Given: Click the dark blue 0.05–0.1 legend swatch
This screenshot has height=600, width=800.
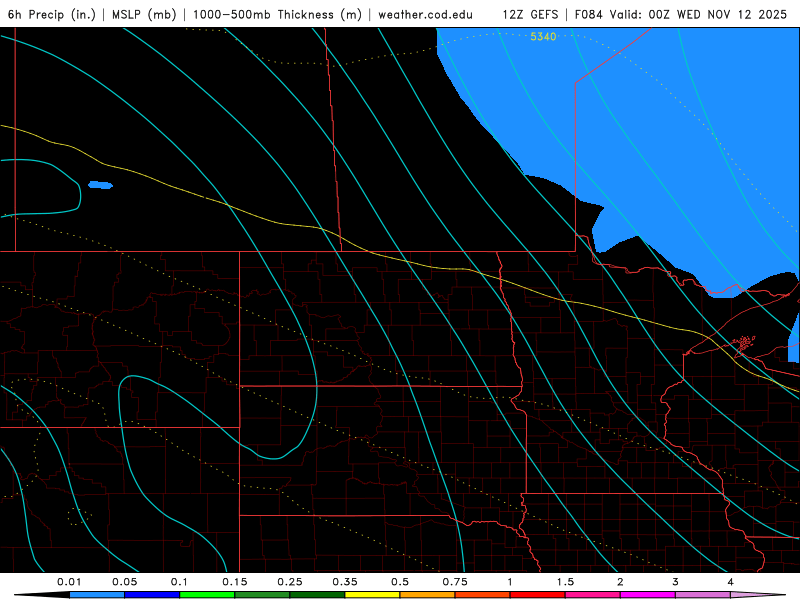Looking at the screenshot, I should [152, 595].
